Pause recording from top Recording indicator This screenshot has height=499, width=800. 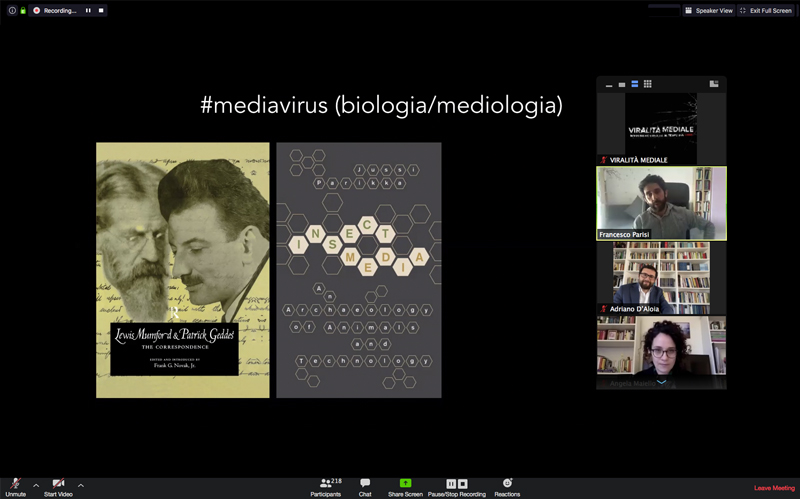88,10
